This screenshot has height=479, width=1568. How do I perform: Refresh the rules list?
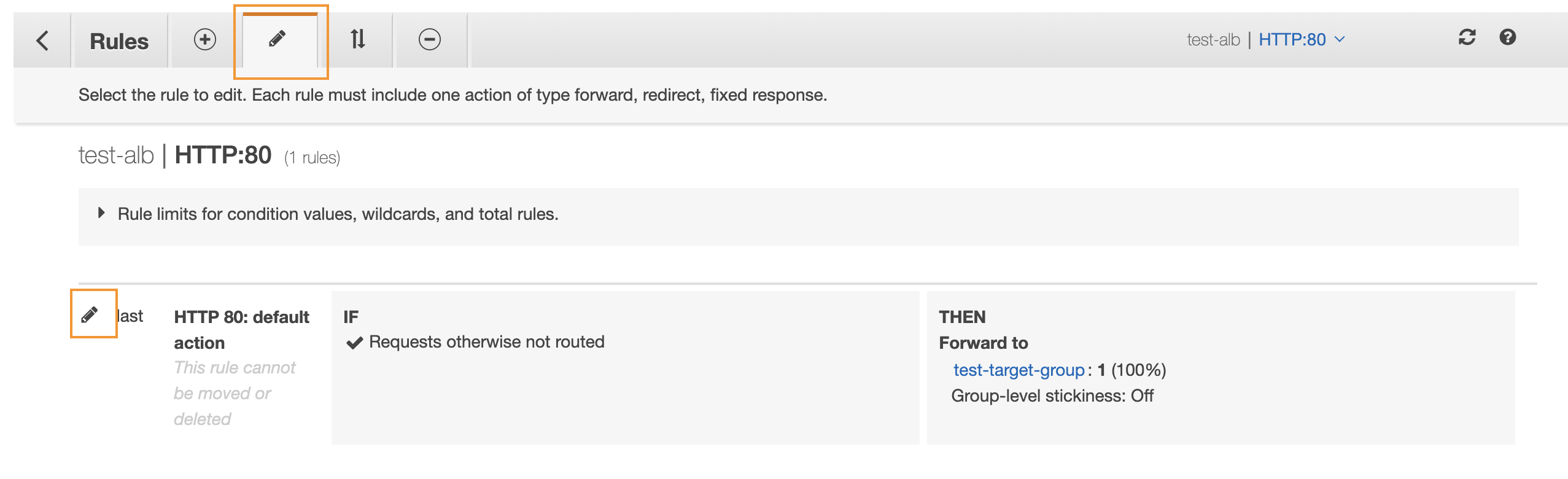point(1467,37)
